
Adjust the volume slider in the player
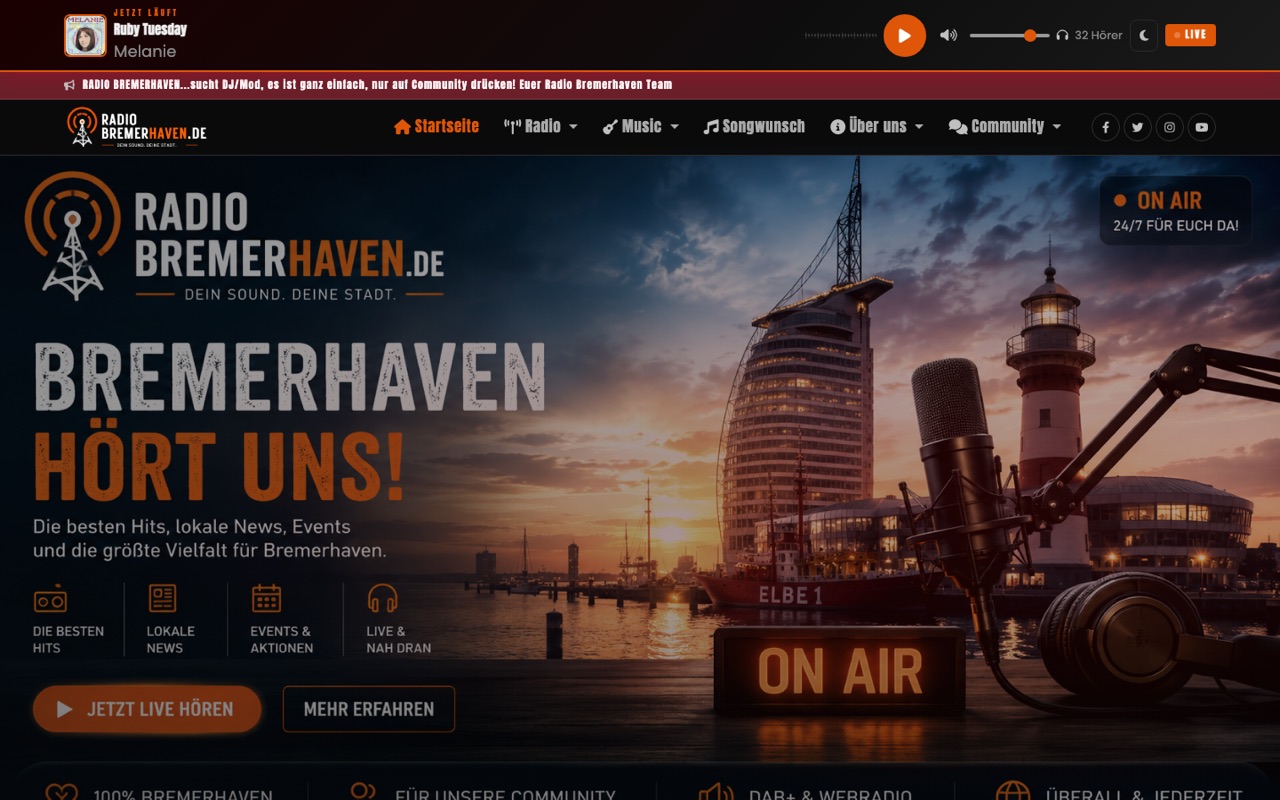pos(1009,35)
